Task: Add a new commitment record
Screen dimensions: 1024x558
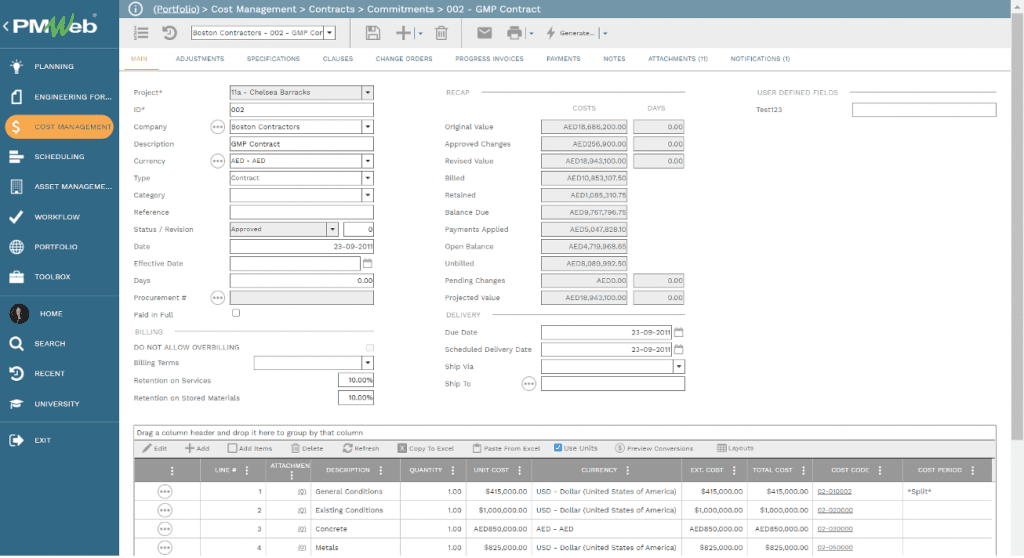Action: click(x=403, y=33)
